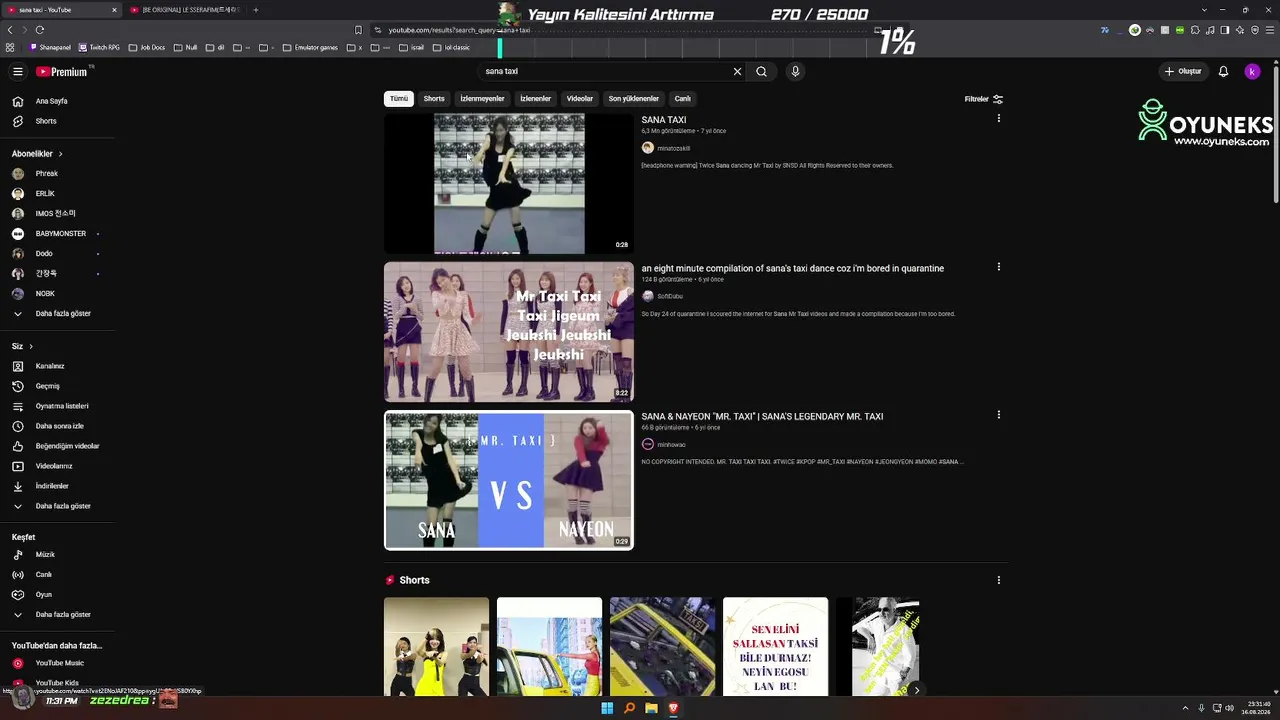Bookmark this page icon in address bar
Image resolution: width=1280 pixels, height=720 pixels.
358,30
